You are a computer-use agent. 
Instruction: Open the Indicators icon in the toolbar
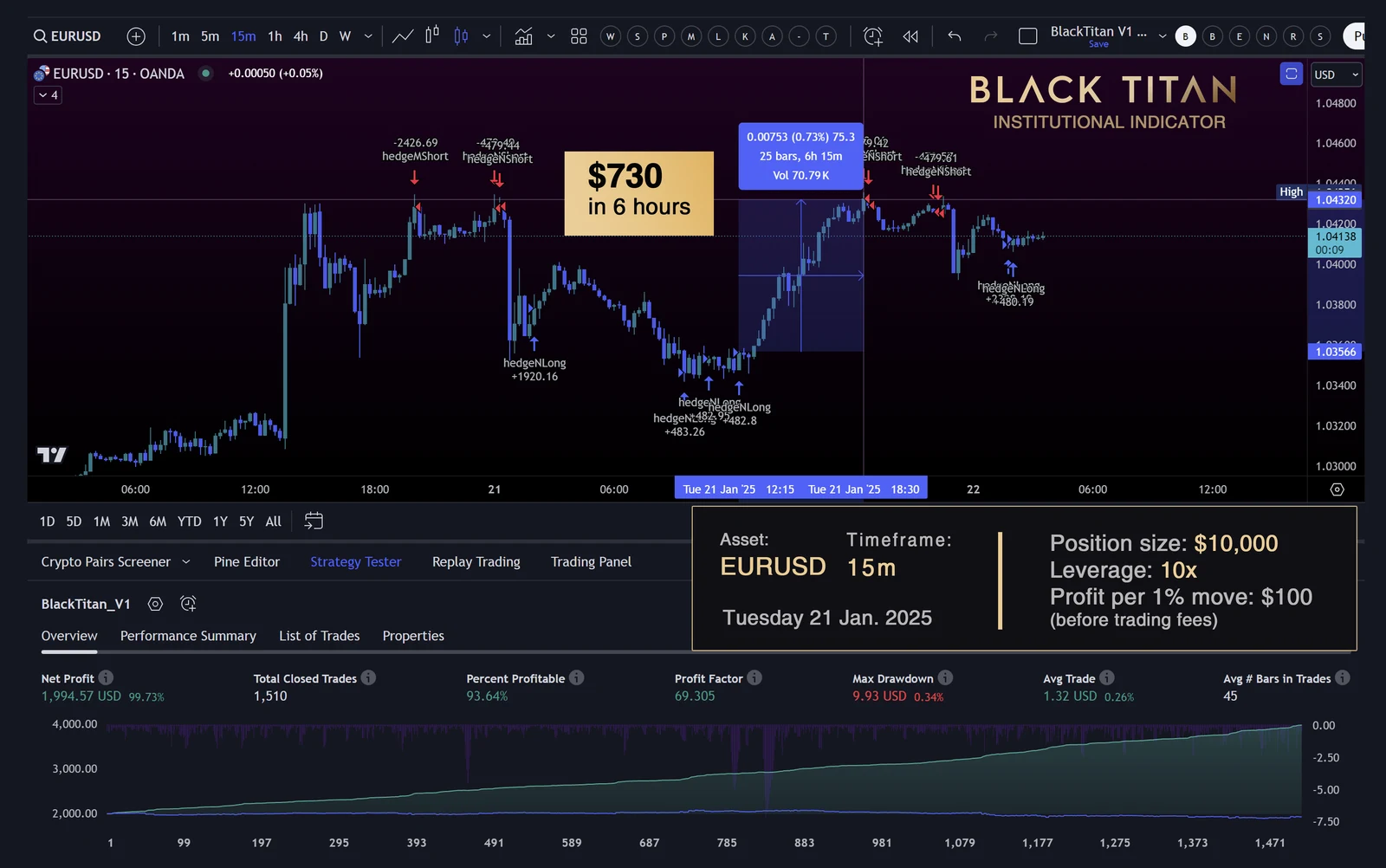pyautogui.click(x=523, y=36)
